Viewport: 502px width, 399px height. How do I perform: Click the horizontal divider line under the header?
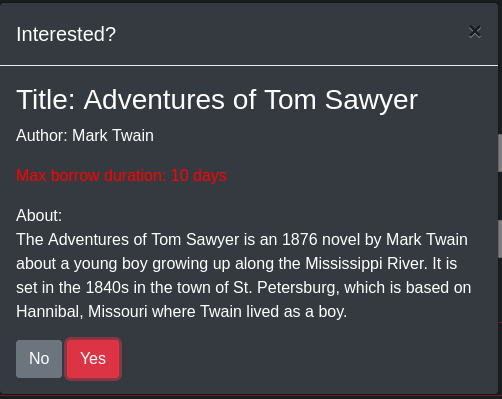[249, 66]
